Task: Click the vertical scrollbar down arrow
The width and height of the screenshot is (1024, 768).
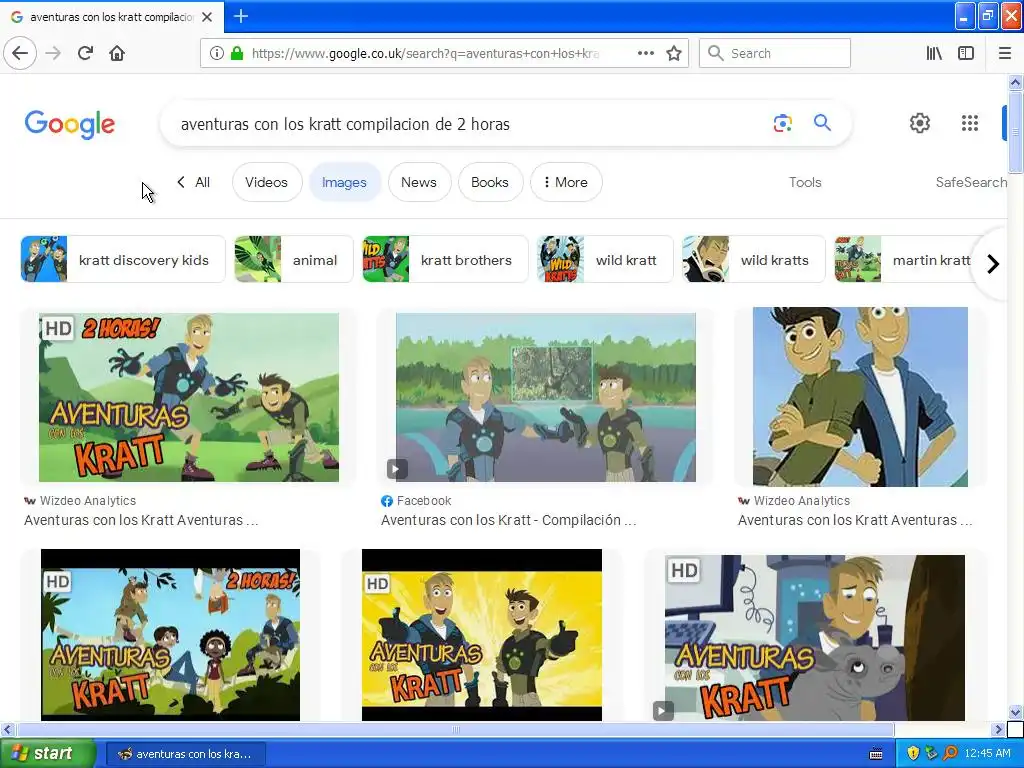Action: point(1016,712)
